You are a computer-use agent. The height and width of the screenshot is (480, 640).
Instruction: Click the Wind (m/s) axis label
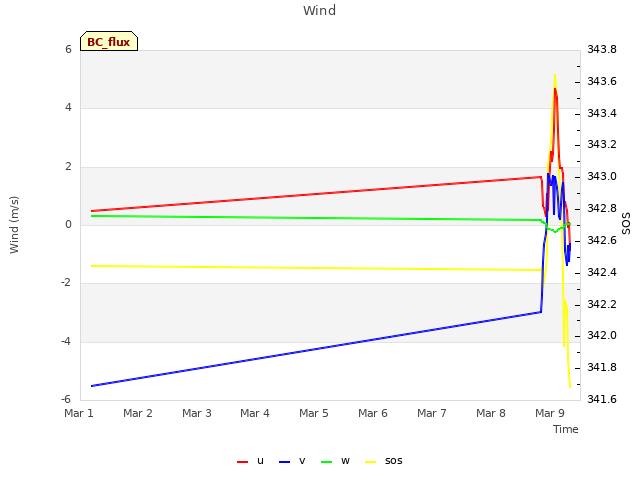point(14,225)
